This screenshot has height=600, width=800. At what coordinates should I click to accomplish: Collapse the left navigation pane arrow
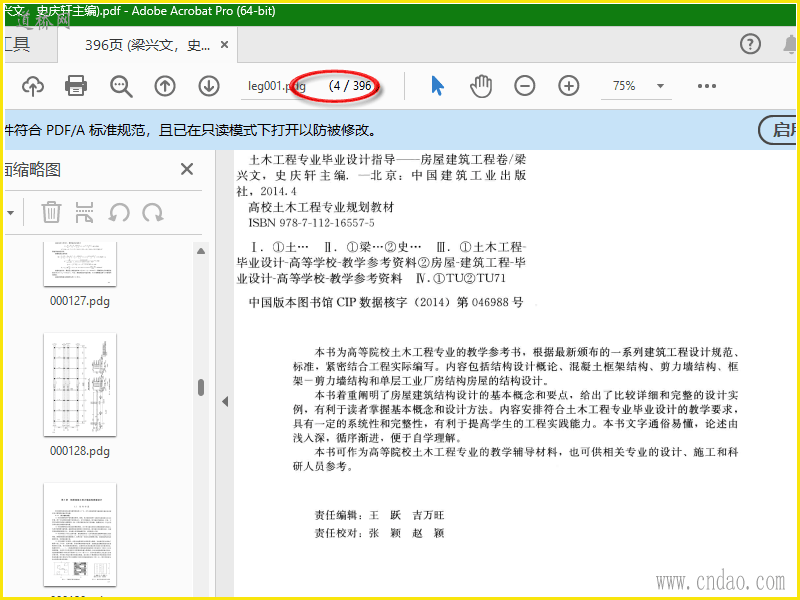pos(225,402)
